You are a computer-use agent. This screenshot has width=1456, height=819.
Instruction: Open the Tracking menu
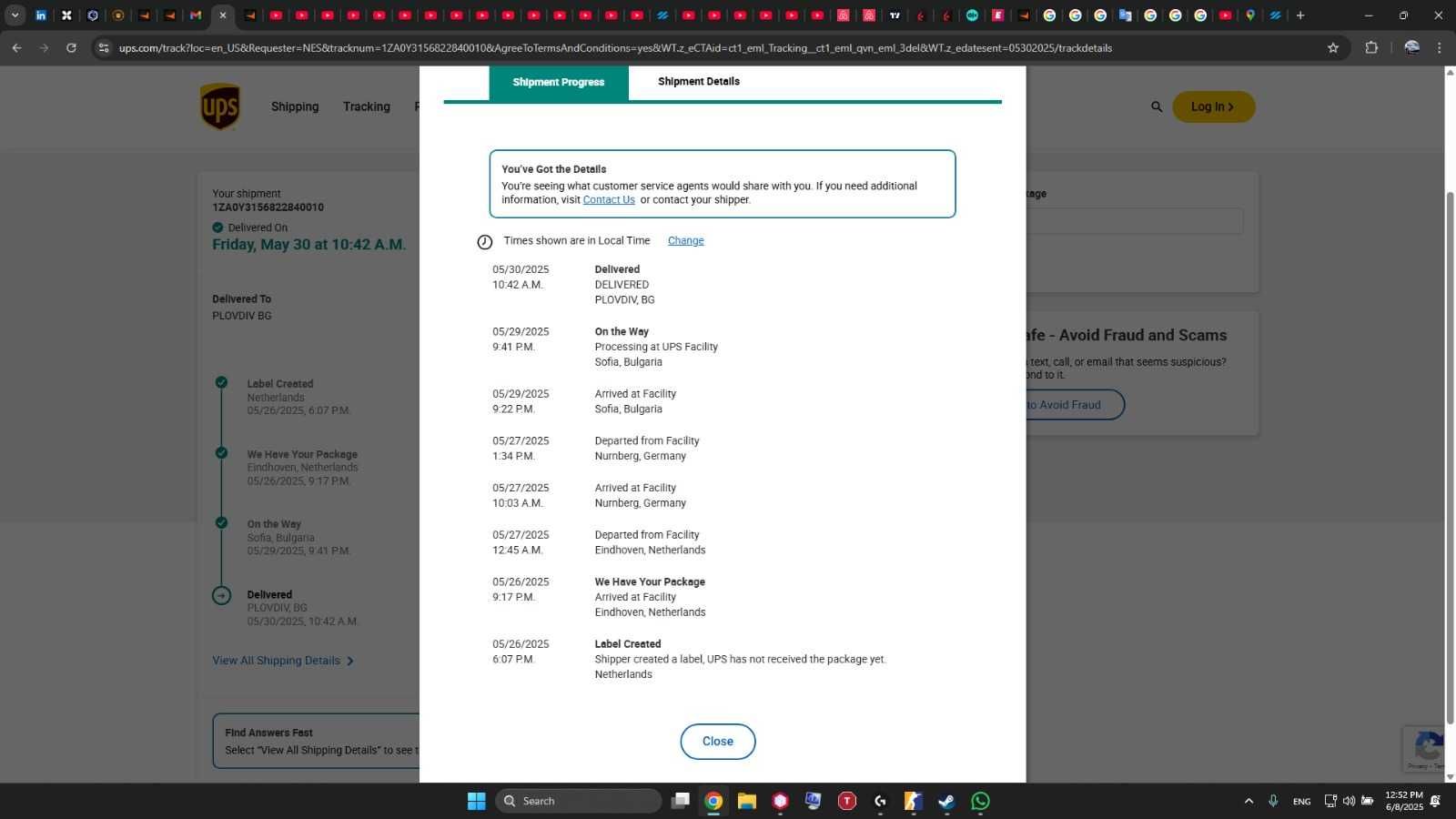coord(367,106)
